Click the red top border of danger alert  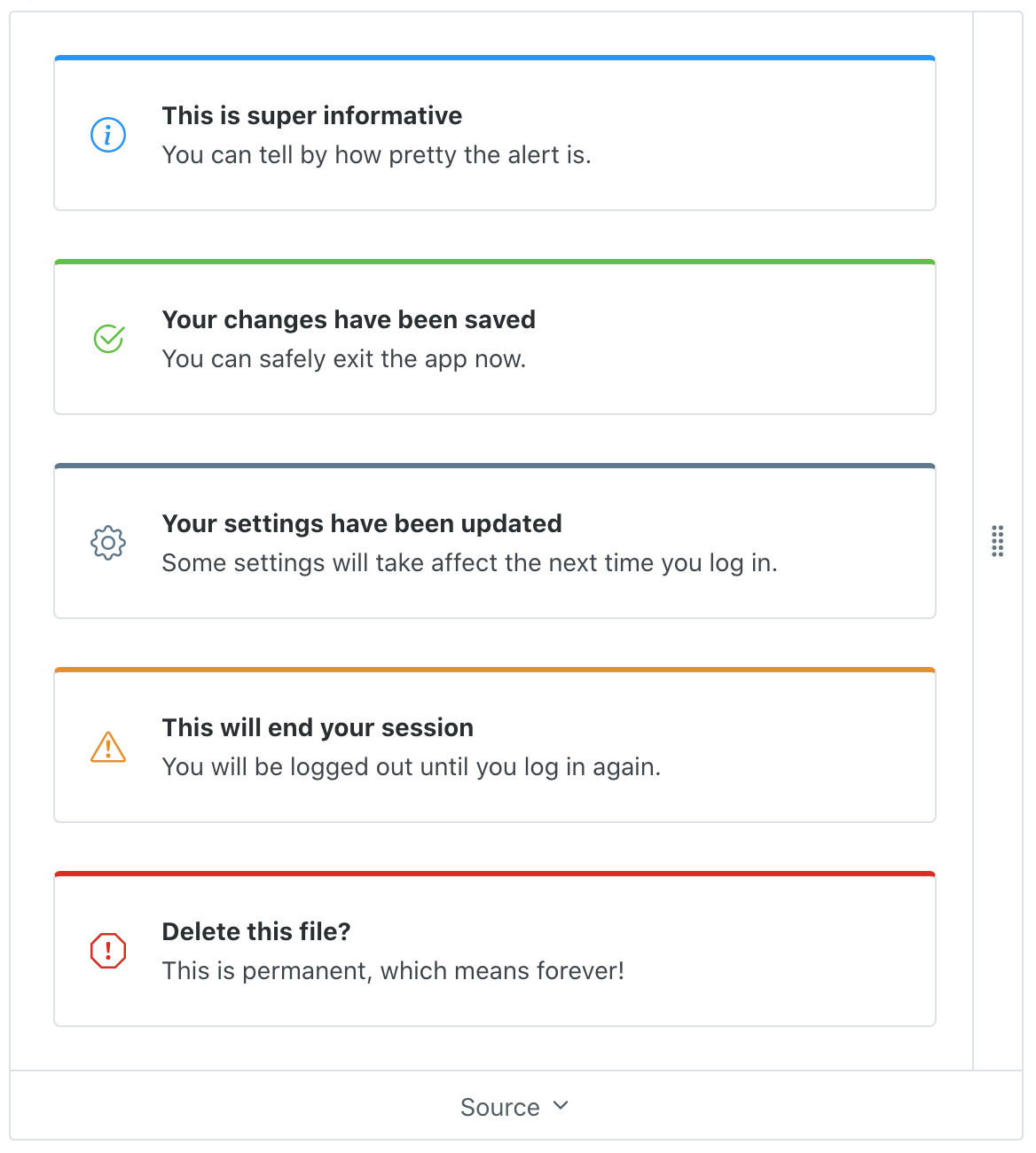click(x=495, y=874)
